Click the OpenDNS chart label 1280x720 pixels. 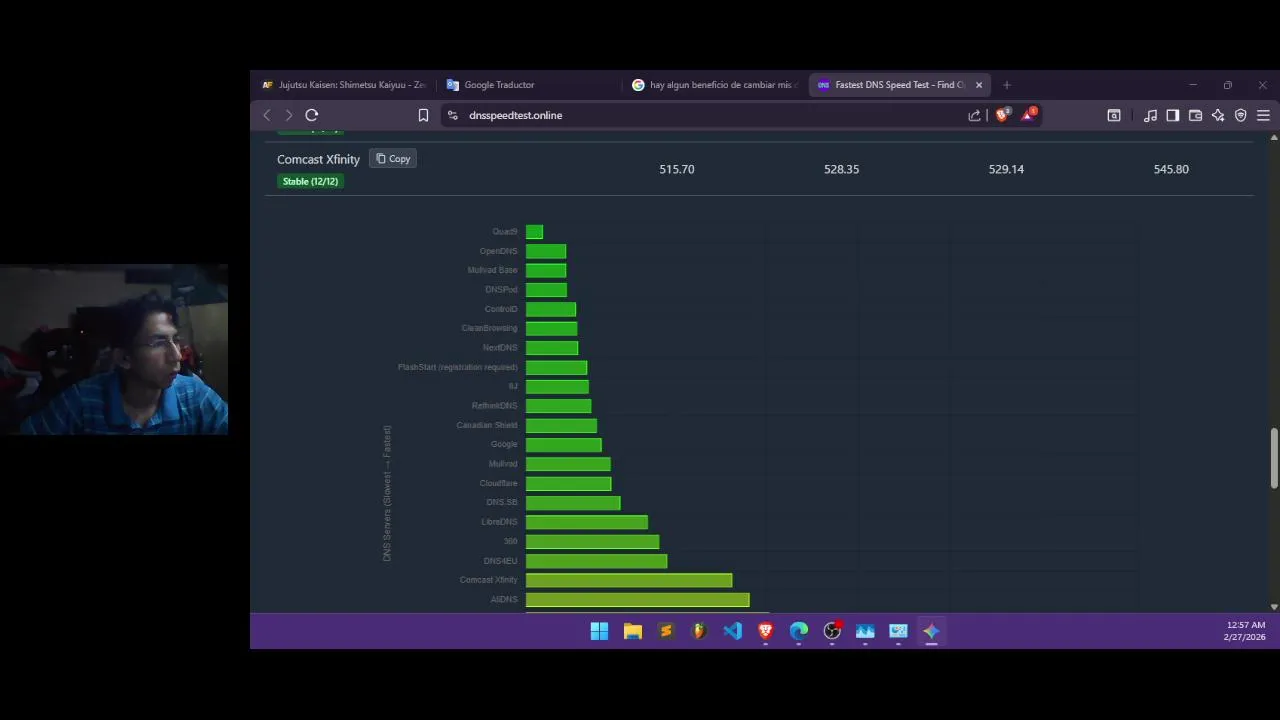click(x=499, y=251)
